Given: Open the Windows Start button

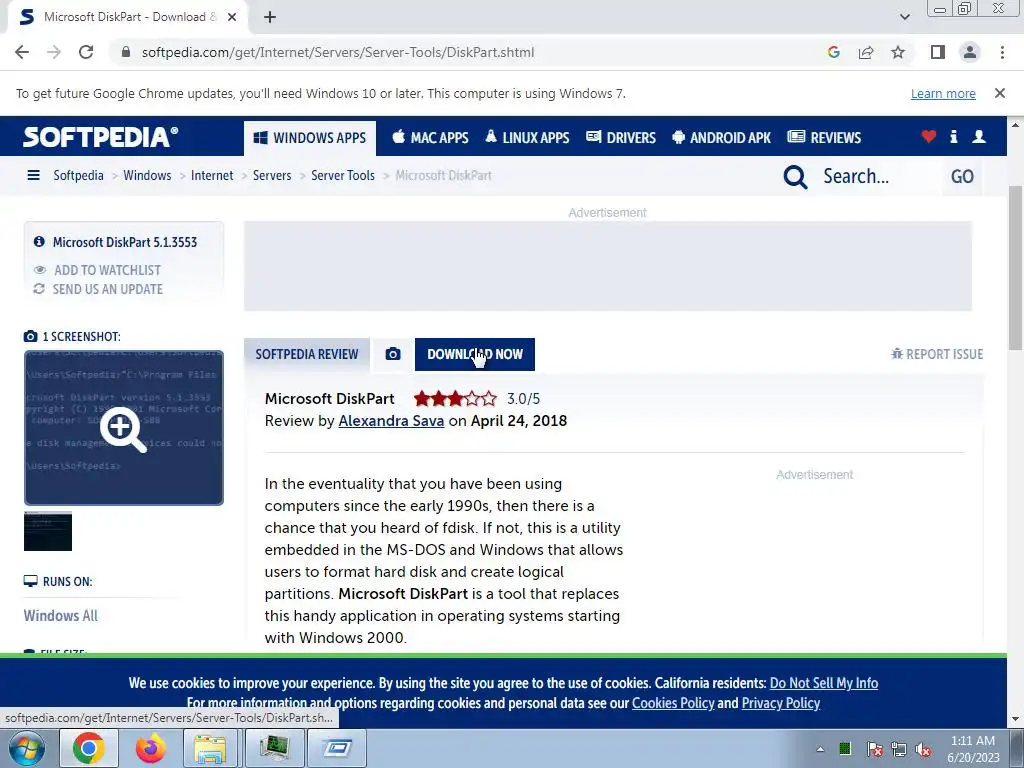Looking at the screenshot, I should pos(26,748).
